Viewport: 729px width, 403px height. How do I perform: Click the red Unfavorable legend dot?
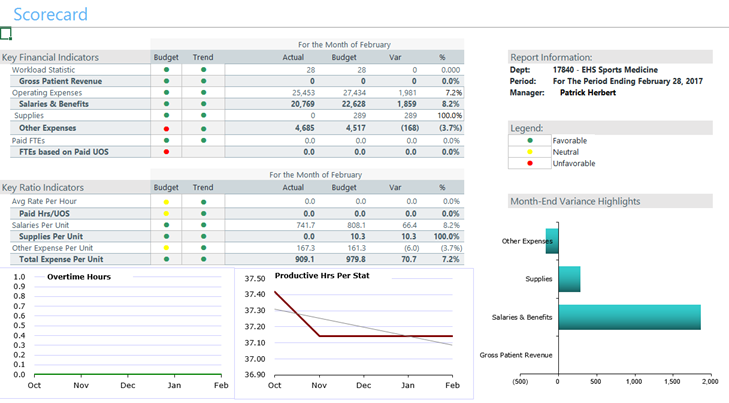530,163
